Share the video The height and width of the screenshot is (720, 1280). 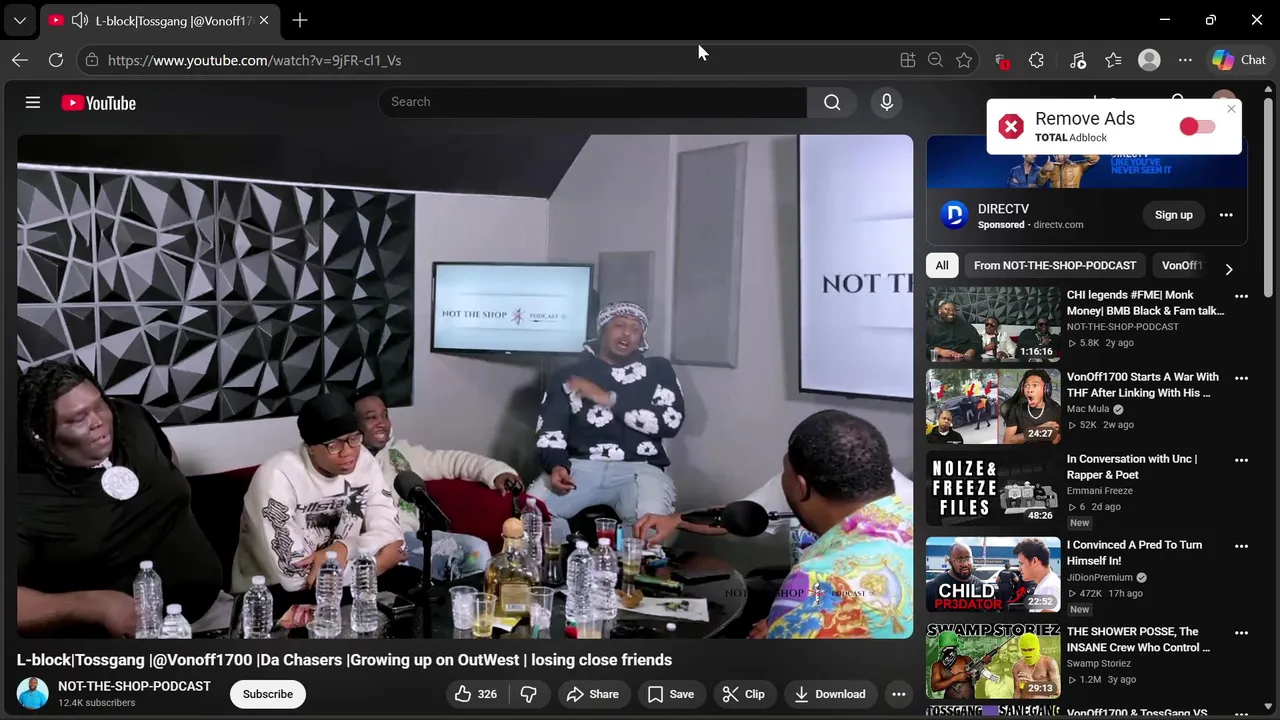[593, 694]
